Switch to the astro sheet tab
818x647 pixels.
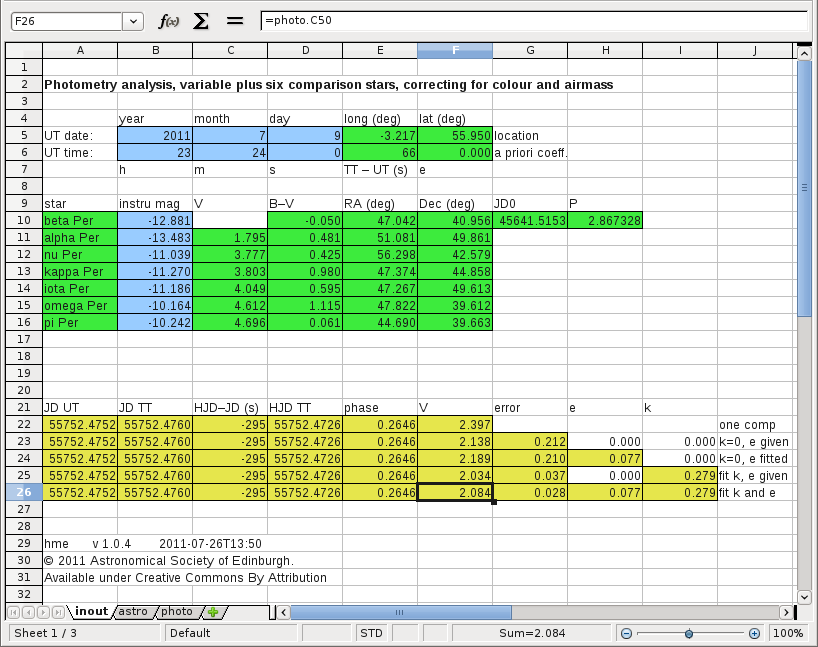coord(132,612)
